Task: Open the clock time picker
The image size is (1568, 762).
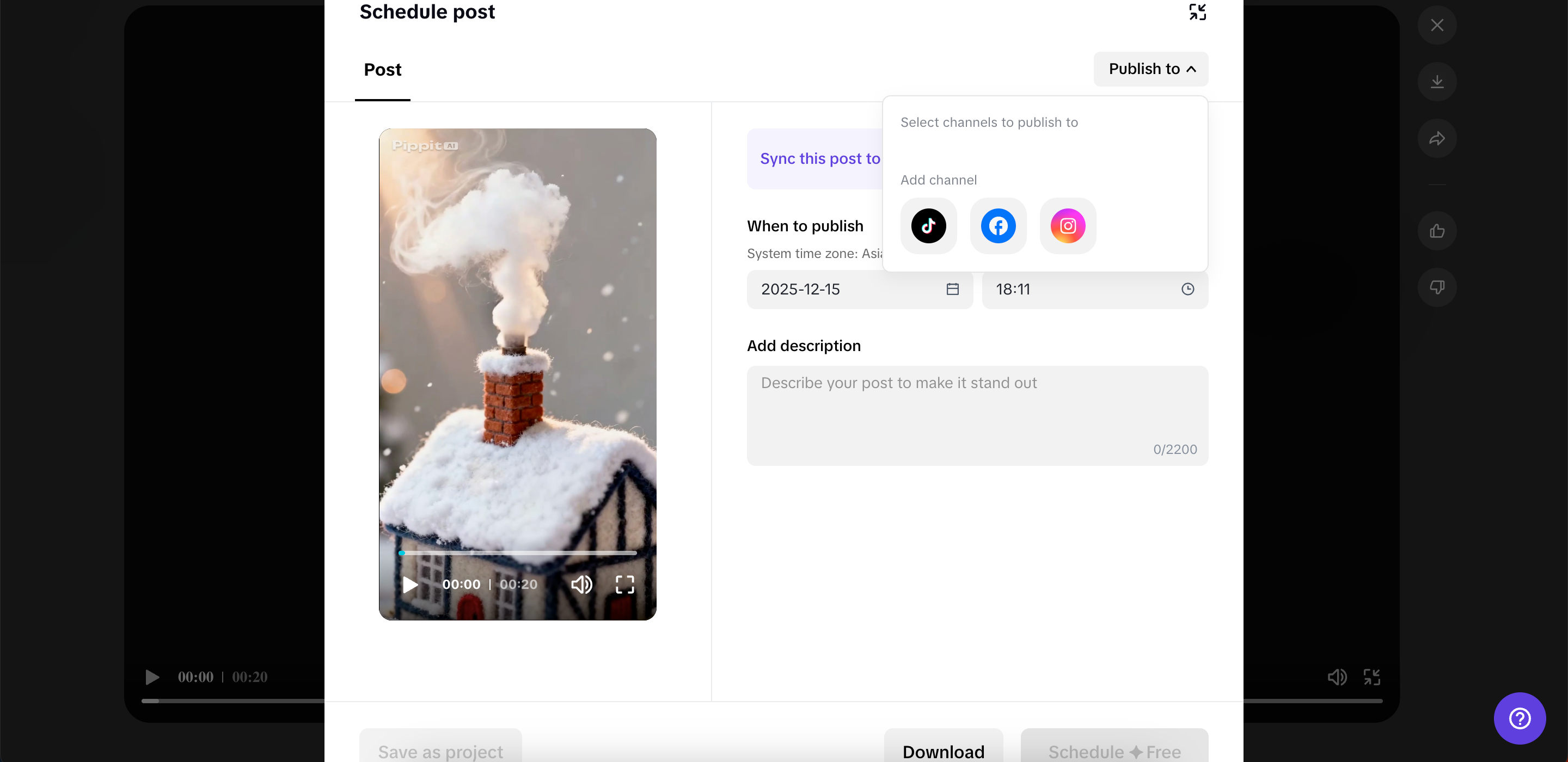Action: 1187,289
